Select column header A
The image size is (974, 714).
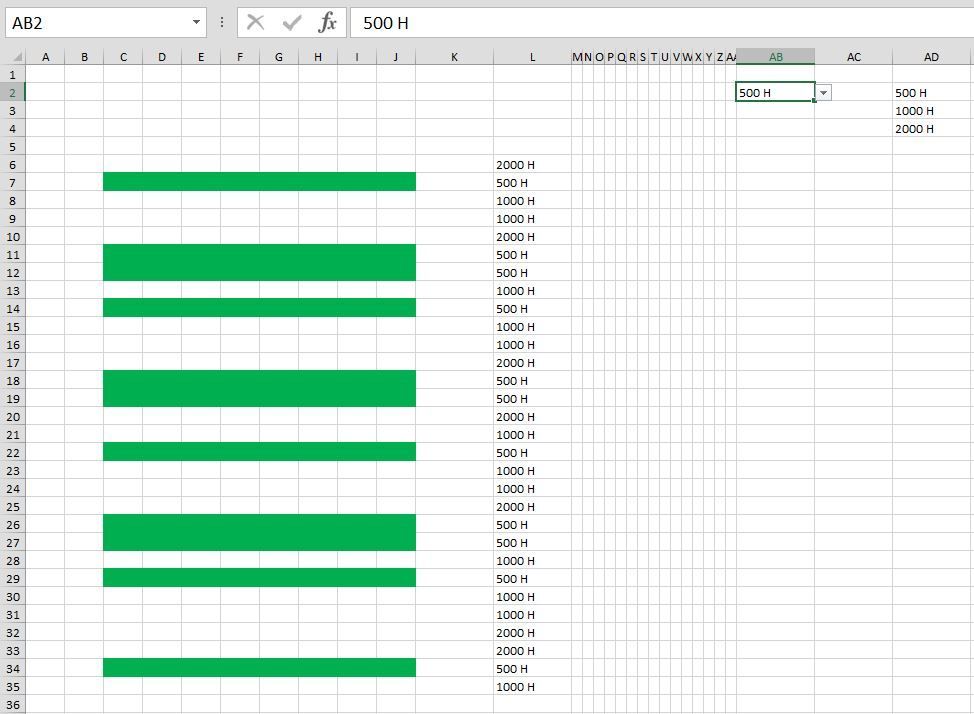pyautogui.click(x=45, y=57)
